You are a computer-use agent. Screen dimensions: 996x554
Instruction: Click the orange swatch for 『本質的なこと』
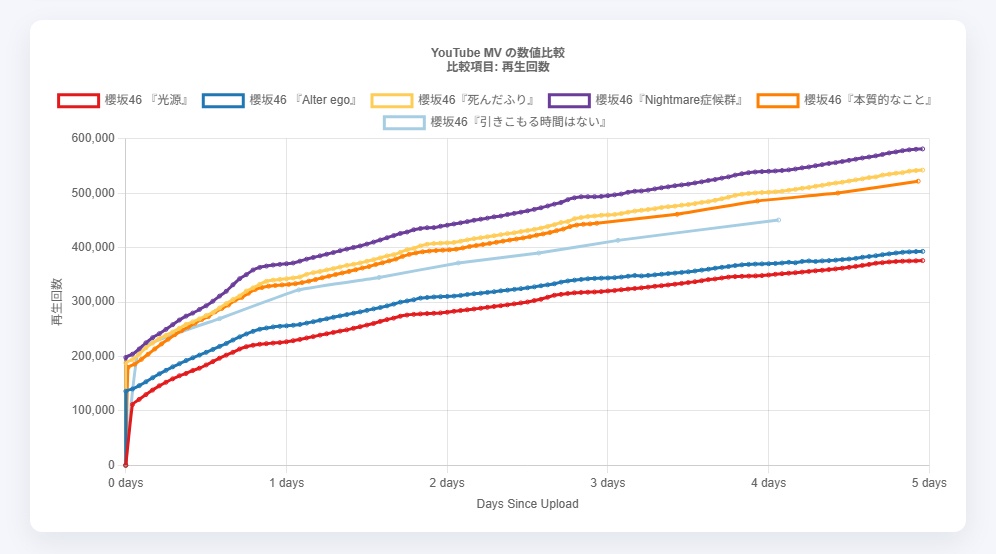pyautogui.click(x=777, y=100)
